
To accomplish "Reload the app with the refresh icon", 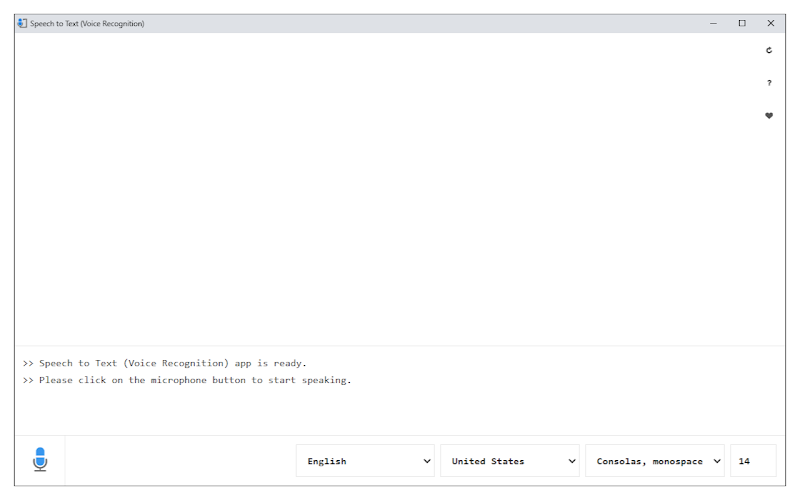I will pos(769,50).
